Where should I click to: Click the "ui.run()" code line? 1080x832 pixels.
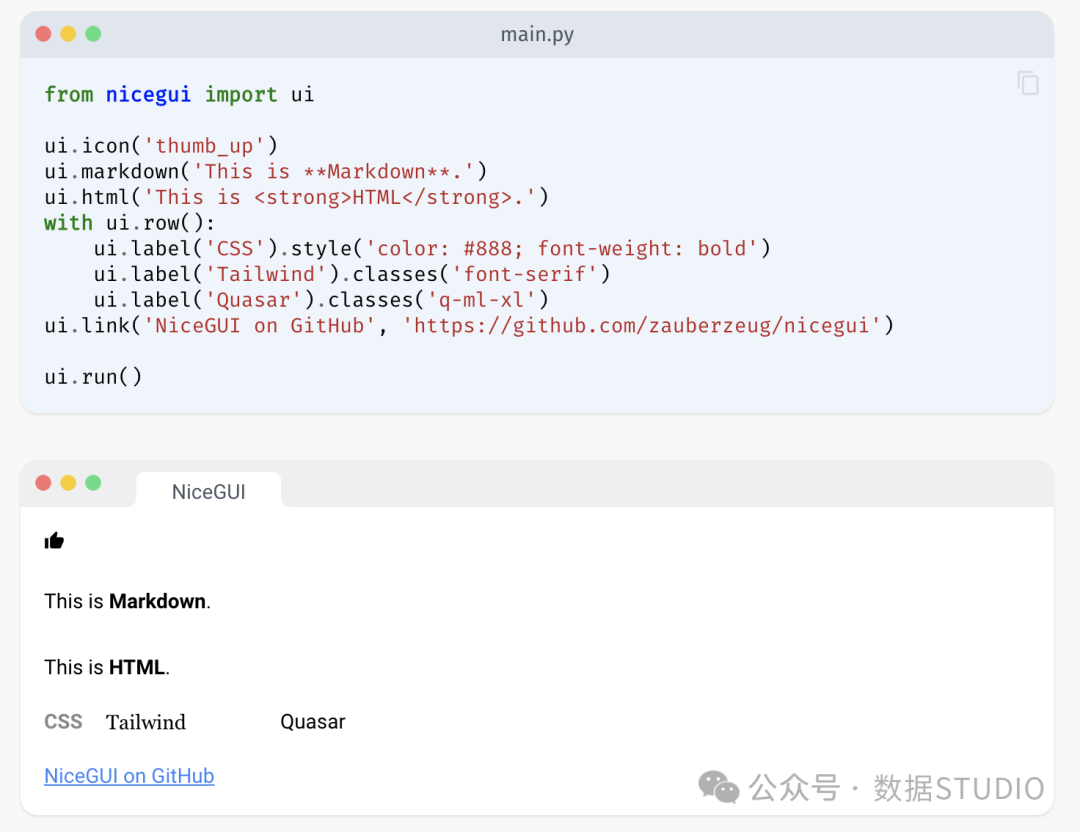click(93, 377)
